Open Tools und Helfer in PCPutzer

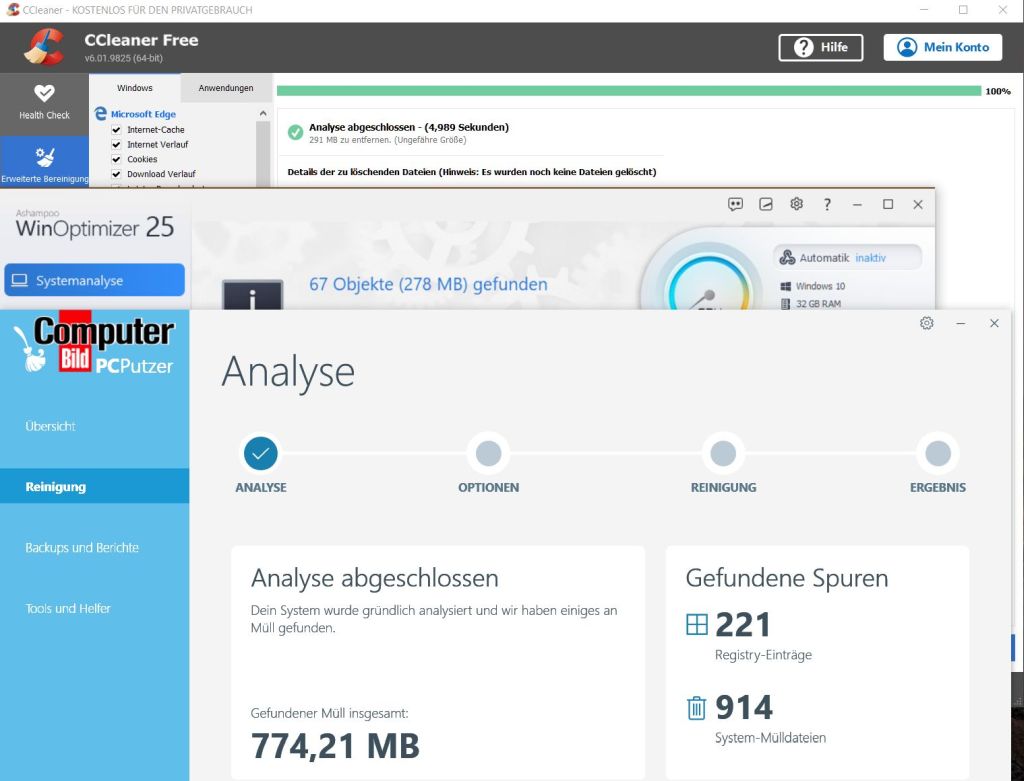[68, 608]
